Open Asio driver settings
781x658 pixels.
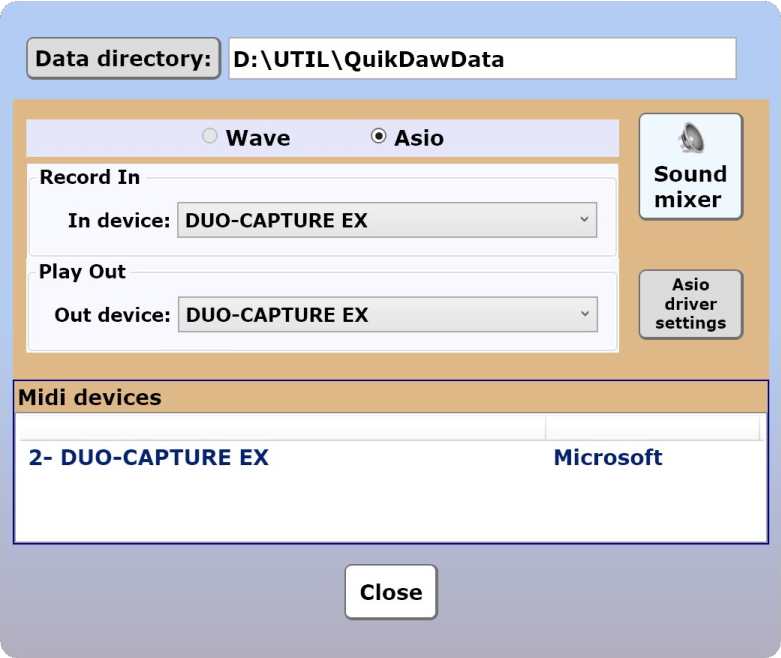[x=690, y=304]
